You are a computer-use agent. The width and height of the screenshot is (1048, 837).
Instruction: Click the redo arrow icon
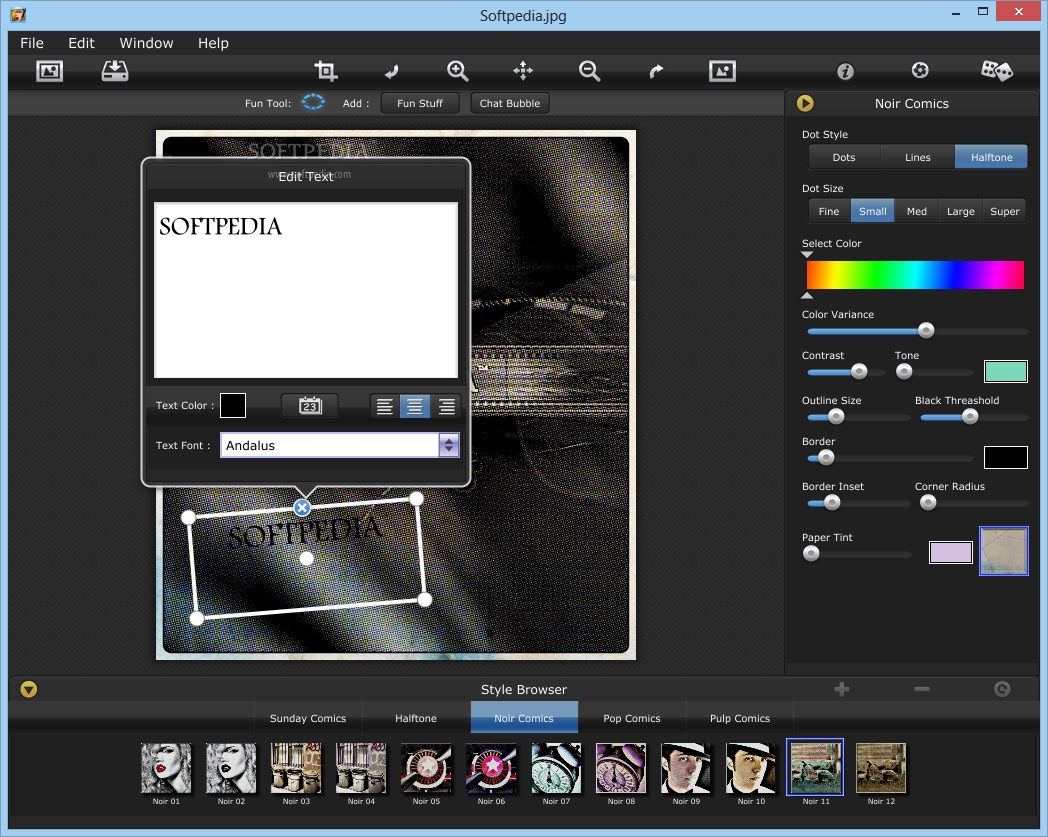[656, 71]
